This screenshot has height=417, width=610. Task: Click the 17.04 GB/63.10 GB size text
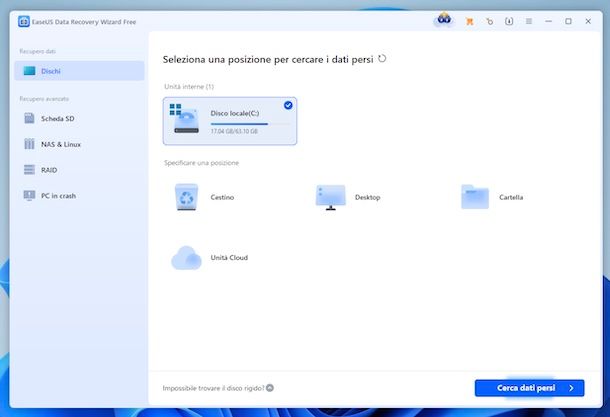click(x=234, y=131)
